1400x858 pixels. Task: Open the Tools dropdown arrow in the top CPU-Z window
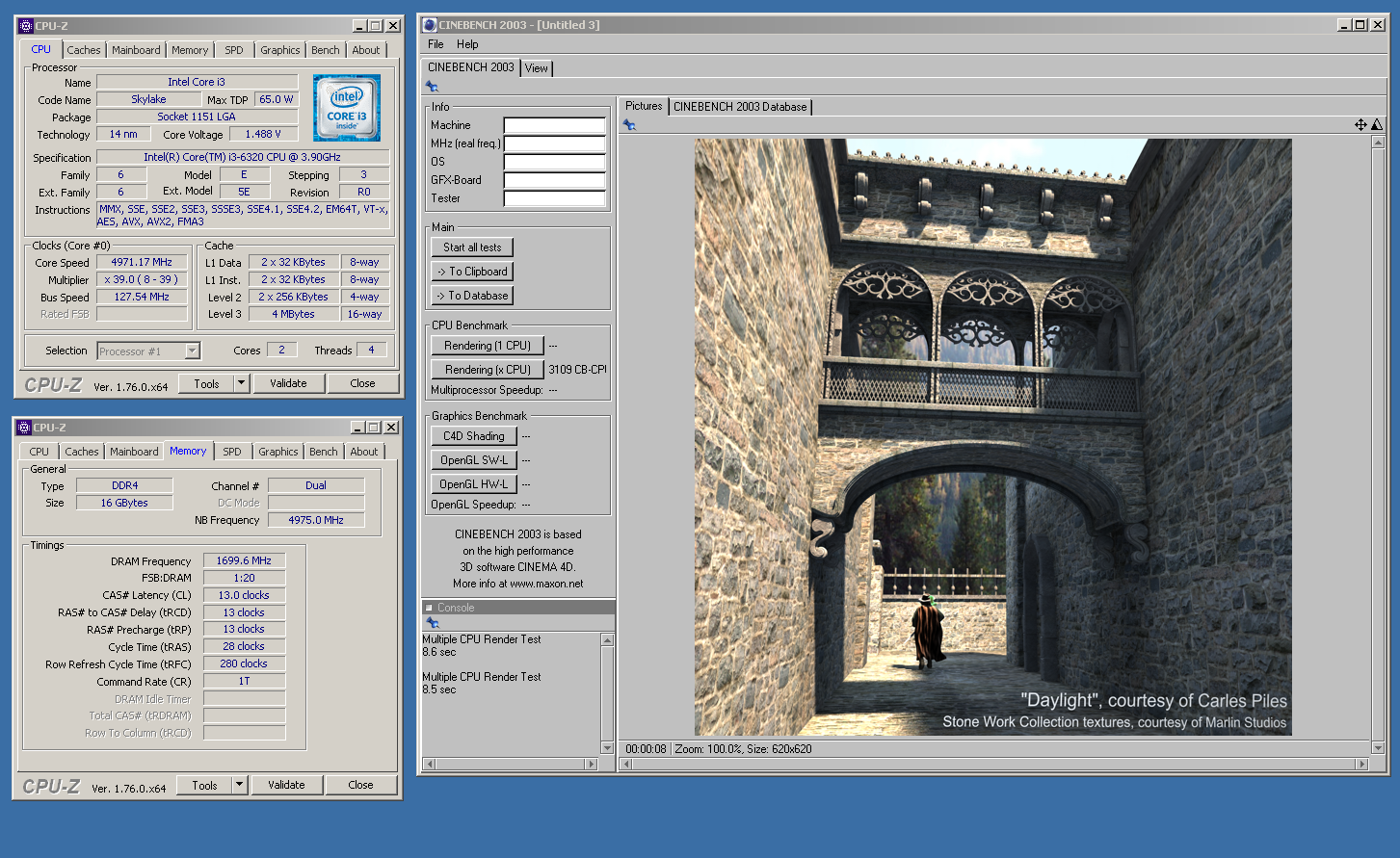click(241, 383)
